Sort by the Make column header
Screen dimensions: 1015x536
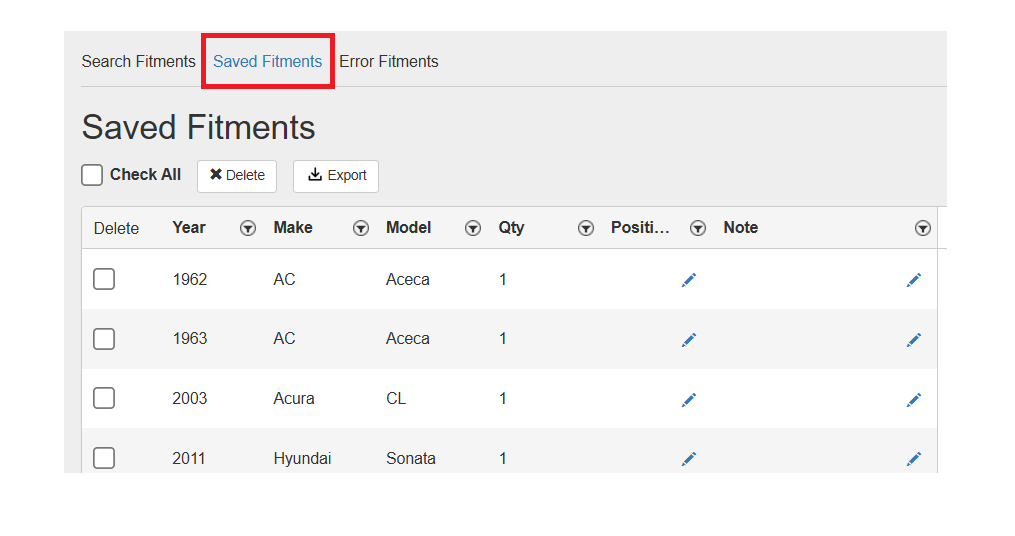click(x=293, y=228)
